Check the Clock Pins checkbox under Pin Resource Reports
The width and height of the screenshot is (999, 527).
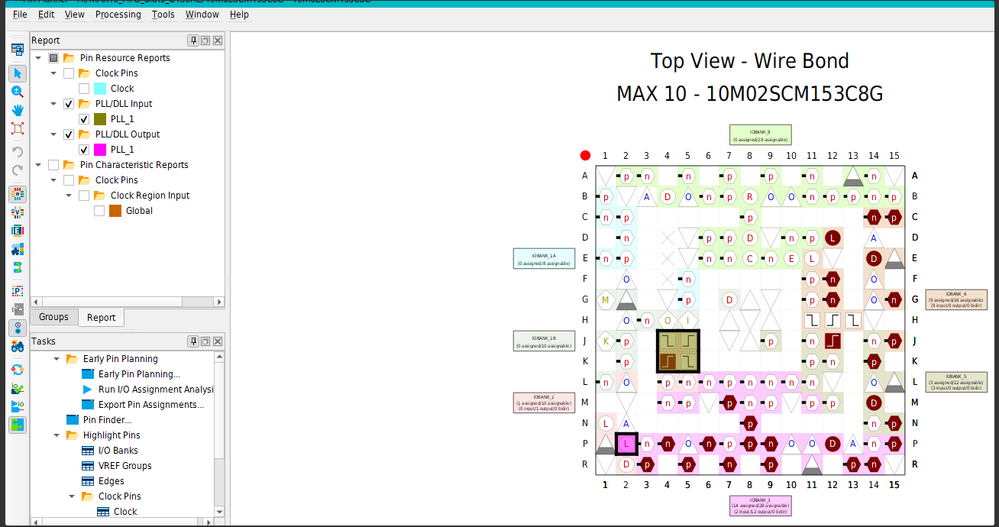69,73
